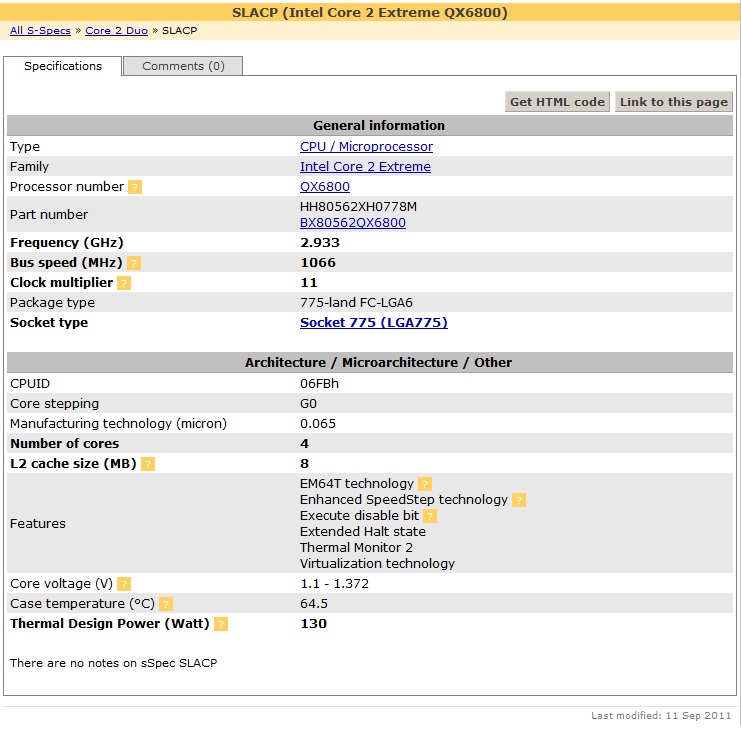741x730 pixels.
Task: Open the BX80562QX6800 part number link
Action: pos(353,223)
